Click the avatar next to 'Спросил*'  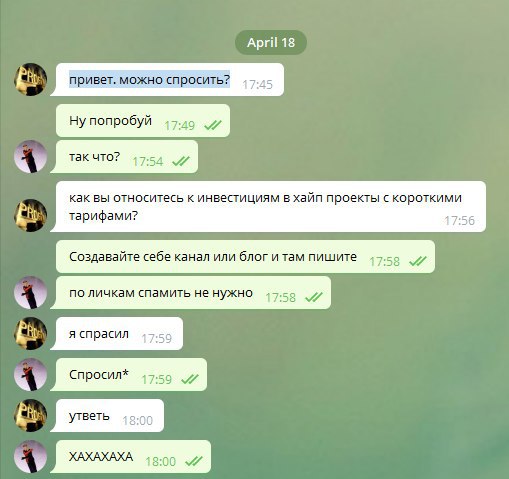click(30, 375)
